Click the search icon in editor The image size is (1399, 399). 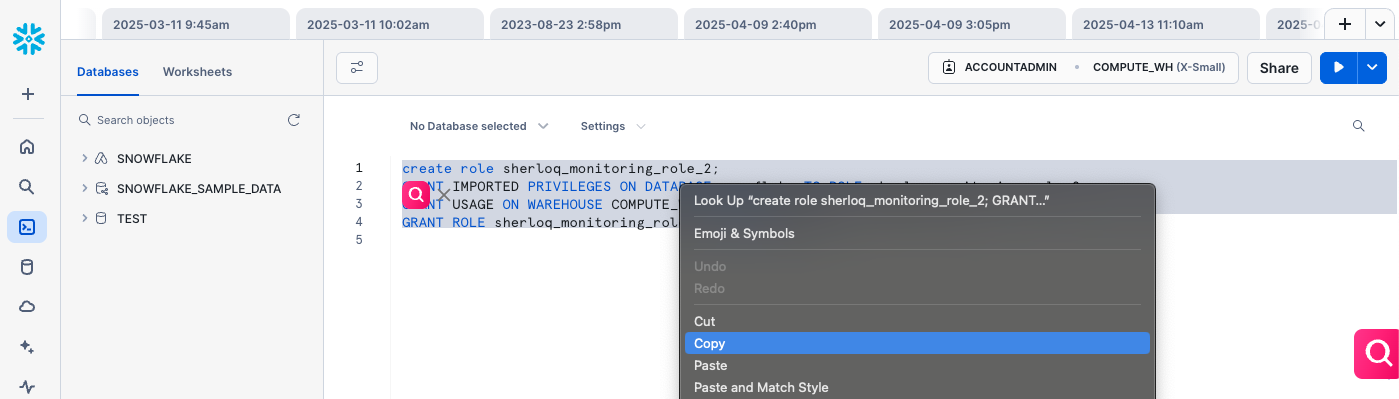coord(1358,126)
